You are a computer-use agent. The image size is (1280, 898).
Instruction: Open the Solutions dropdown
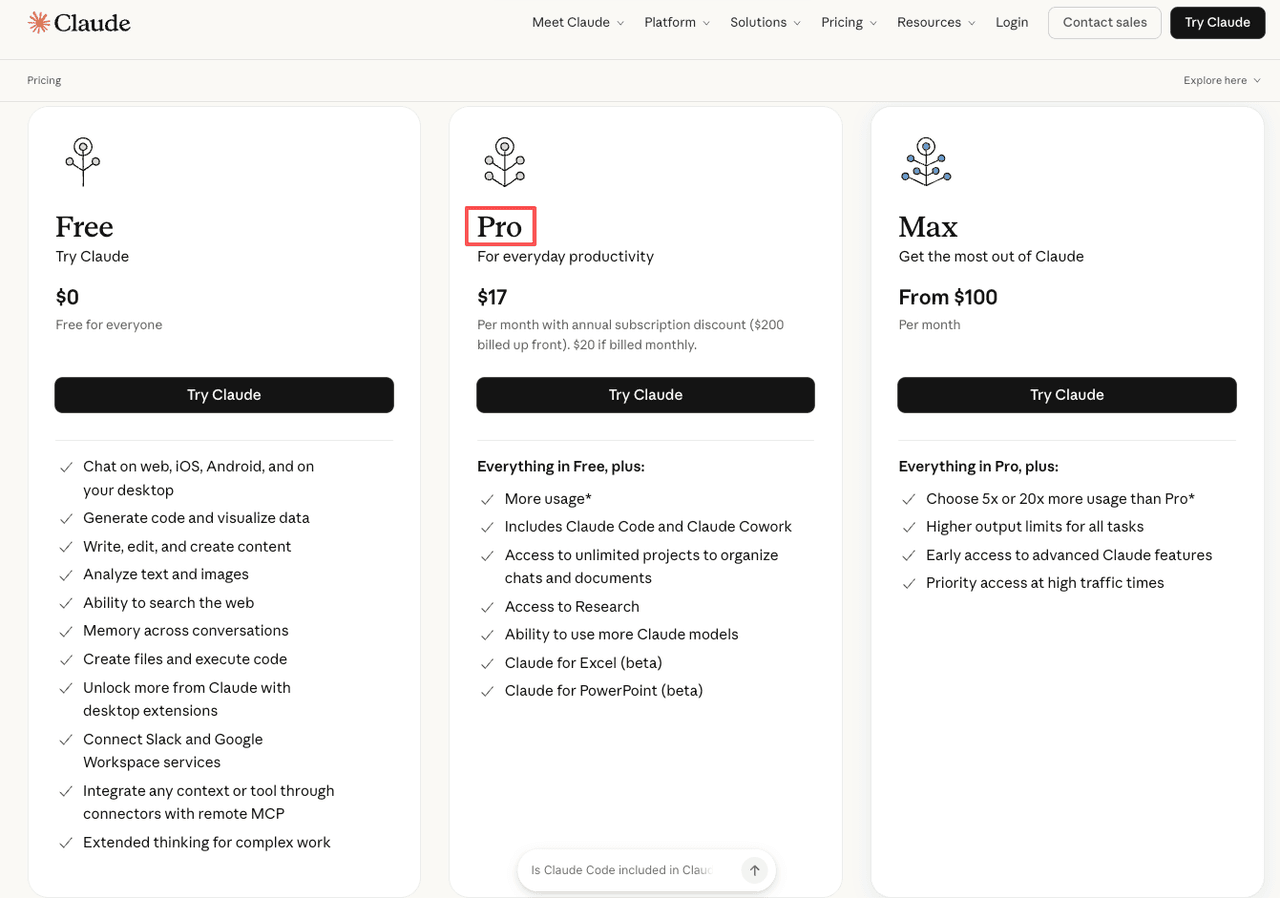765,22
